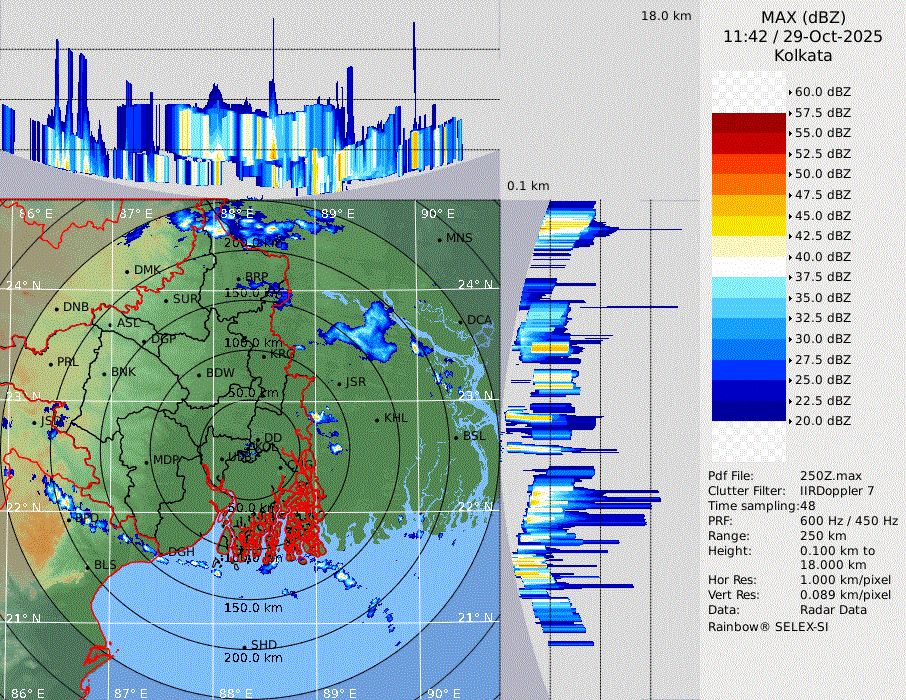
Task: Click the BDW station marker
Action: click(x=199, y=375)
